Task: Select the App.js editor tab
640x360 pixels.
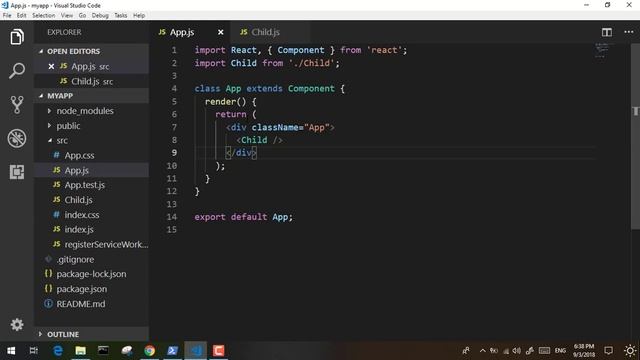Action: 182,32
